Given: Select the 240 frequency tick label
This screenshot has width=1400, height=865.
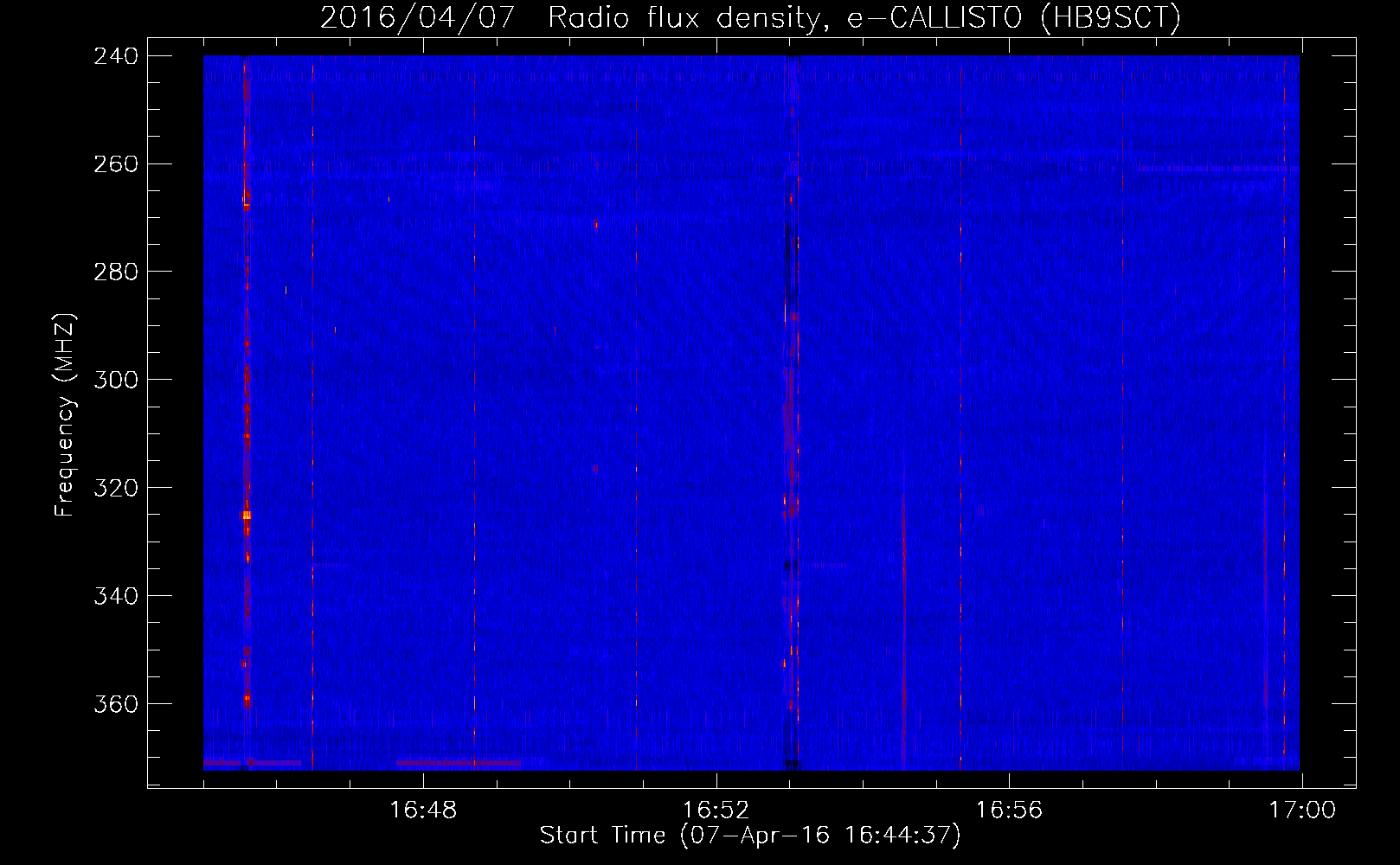Looking at the screenshot, I should [115, 55].
